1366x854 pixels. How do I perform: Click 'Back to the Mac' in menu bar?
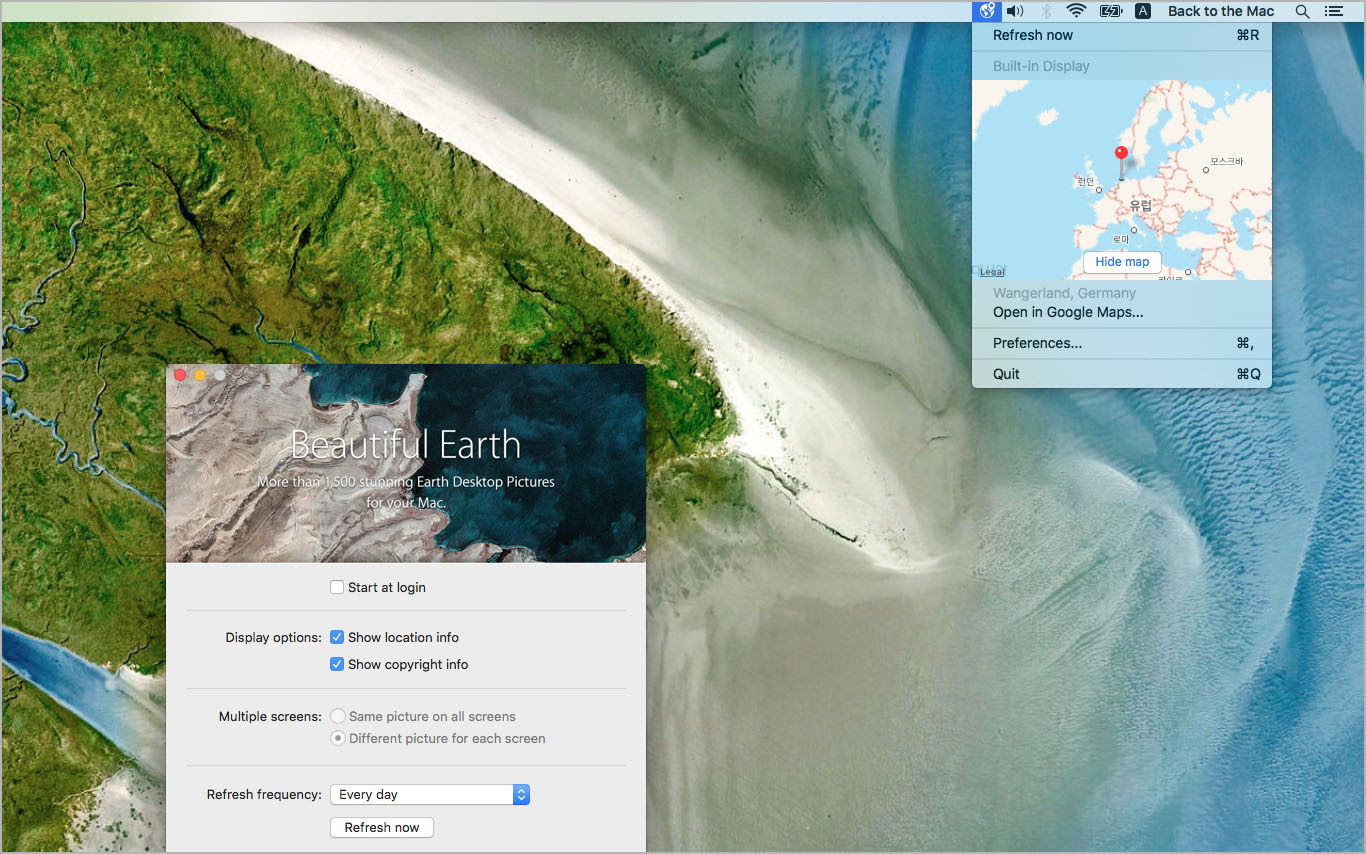[1221, 11]
